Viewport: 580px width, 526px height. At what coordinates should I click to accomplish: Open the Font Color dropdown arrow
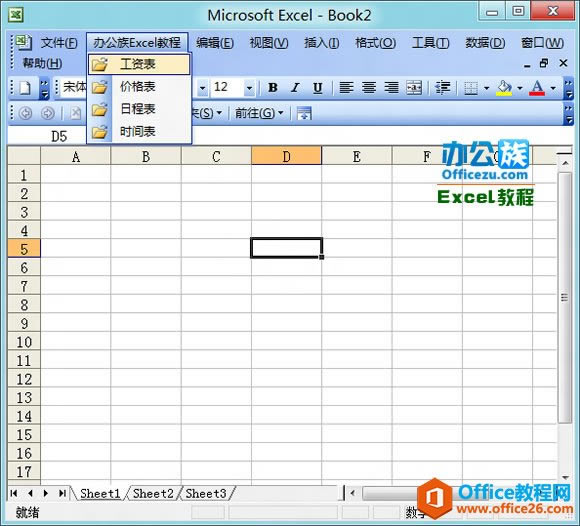coord(553,88)
